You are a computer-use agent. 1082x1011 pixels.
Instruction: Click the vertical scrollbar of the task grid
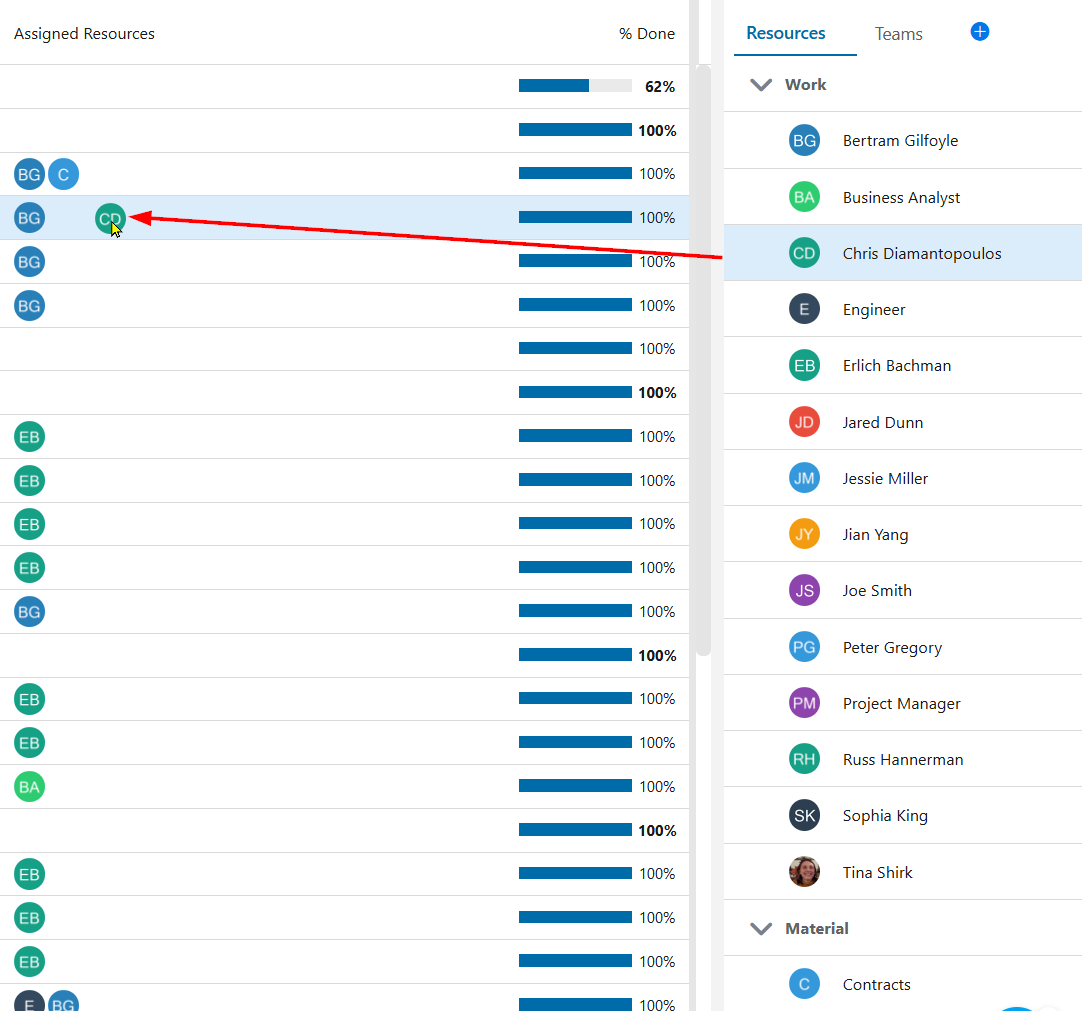coord(703,360)
